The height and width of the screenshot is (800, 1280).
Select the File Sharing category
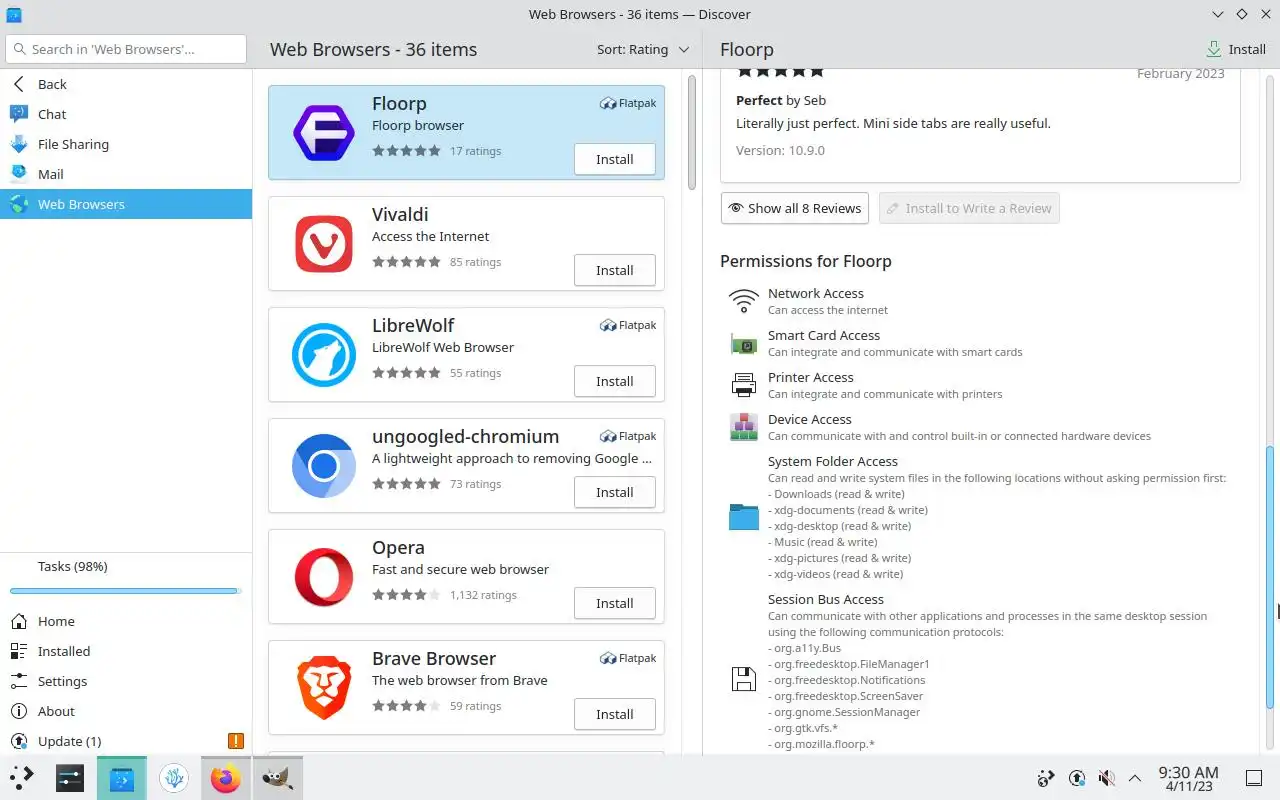pyautogui.click(x=126, y=144)
